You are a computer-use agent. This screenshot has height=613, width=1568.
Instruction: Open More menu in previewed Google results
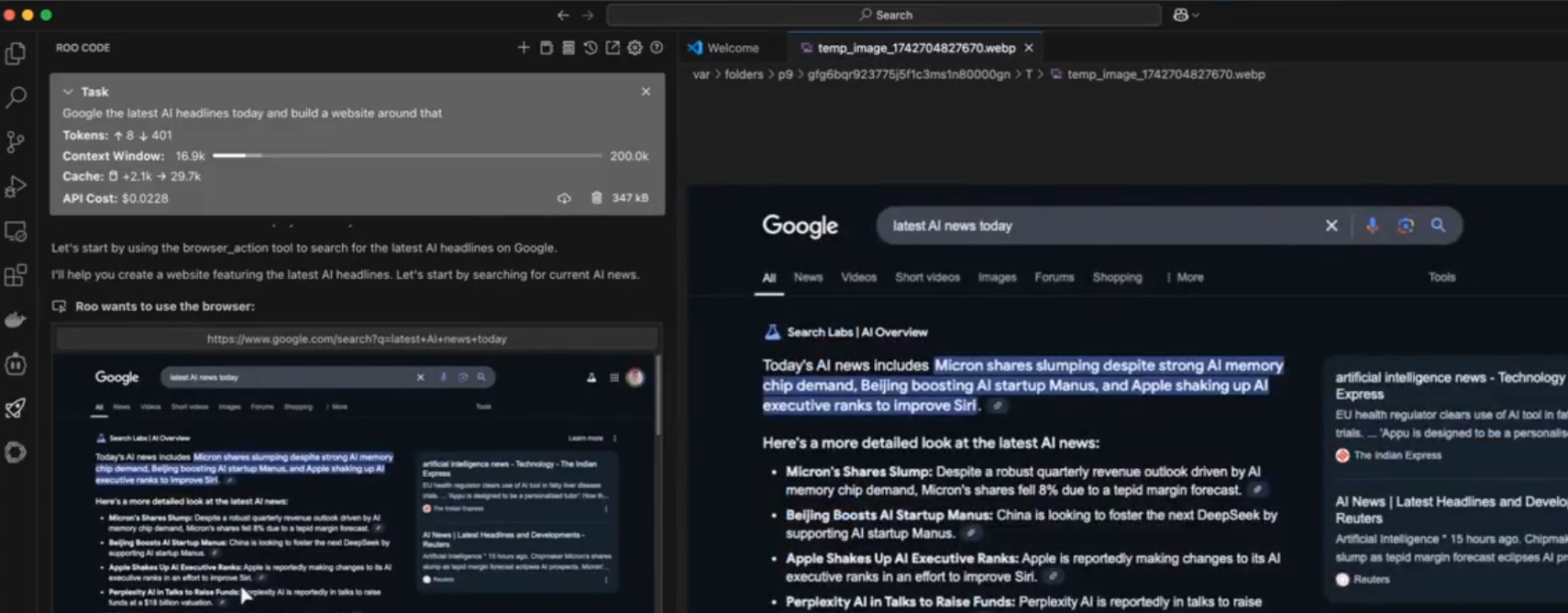1185,277
